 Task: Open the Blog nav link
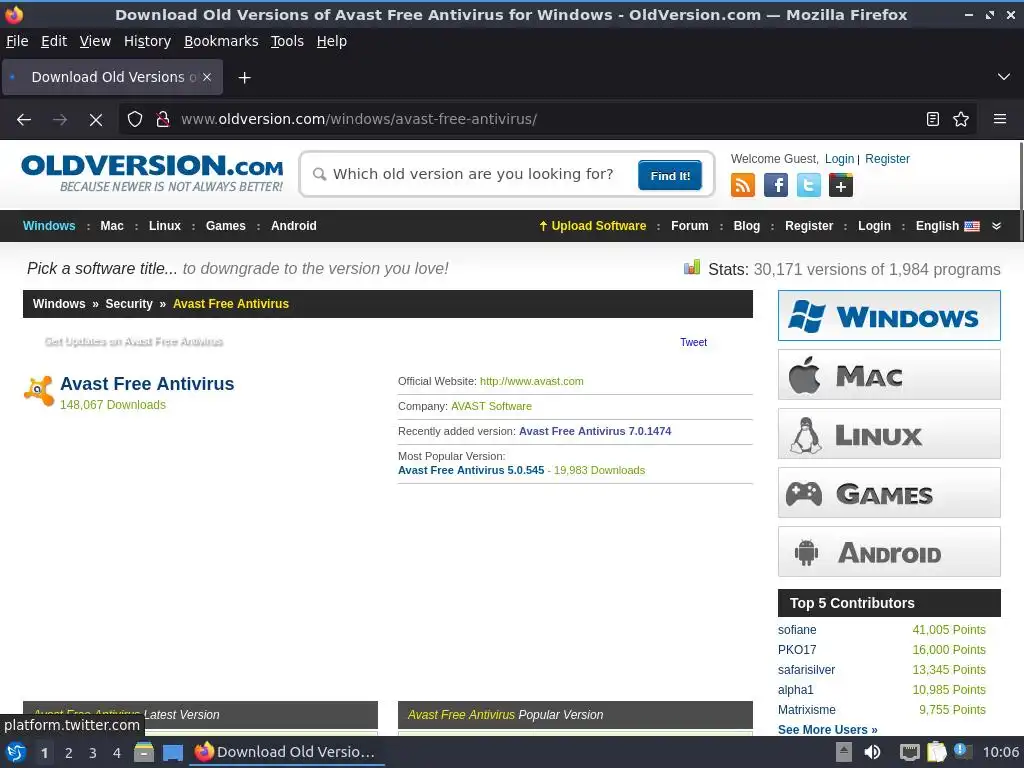tap(746, 226)
